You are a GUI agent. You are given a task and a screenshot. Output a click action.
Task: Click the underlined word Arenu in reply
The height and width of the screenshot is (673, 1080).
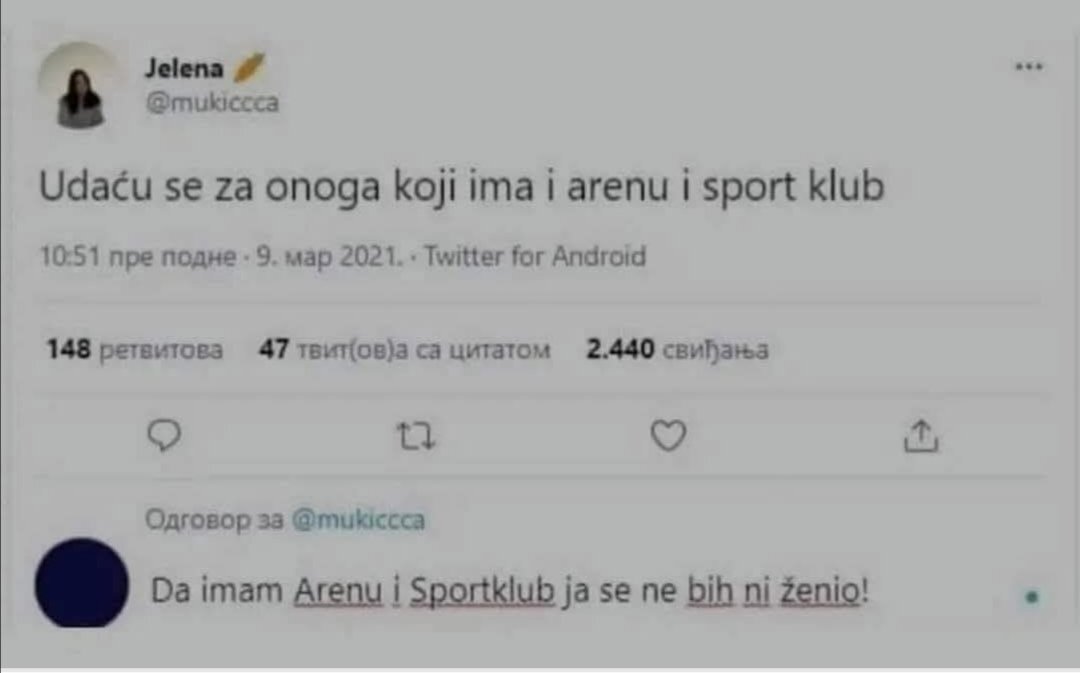pyautogui.click(x=338, y=591)
